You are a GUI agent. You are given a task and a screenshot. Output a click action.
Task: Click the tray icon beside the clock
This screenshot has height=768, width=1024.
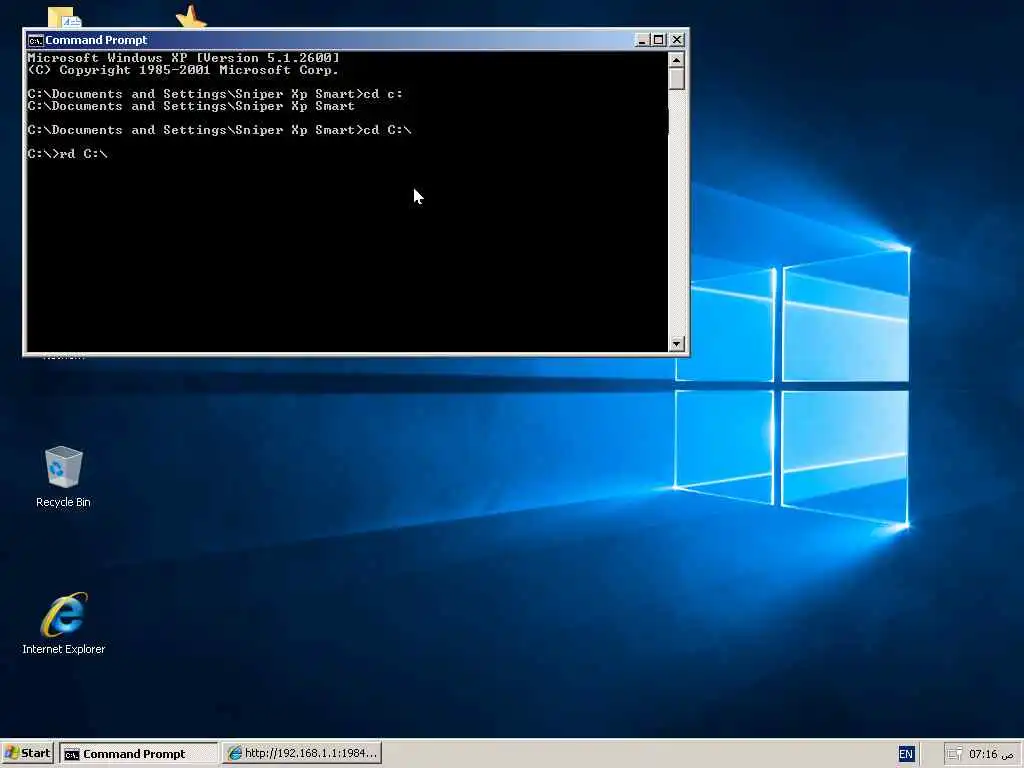click(x=955, y=754)
